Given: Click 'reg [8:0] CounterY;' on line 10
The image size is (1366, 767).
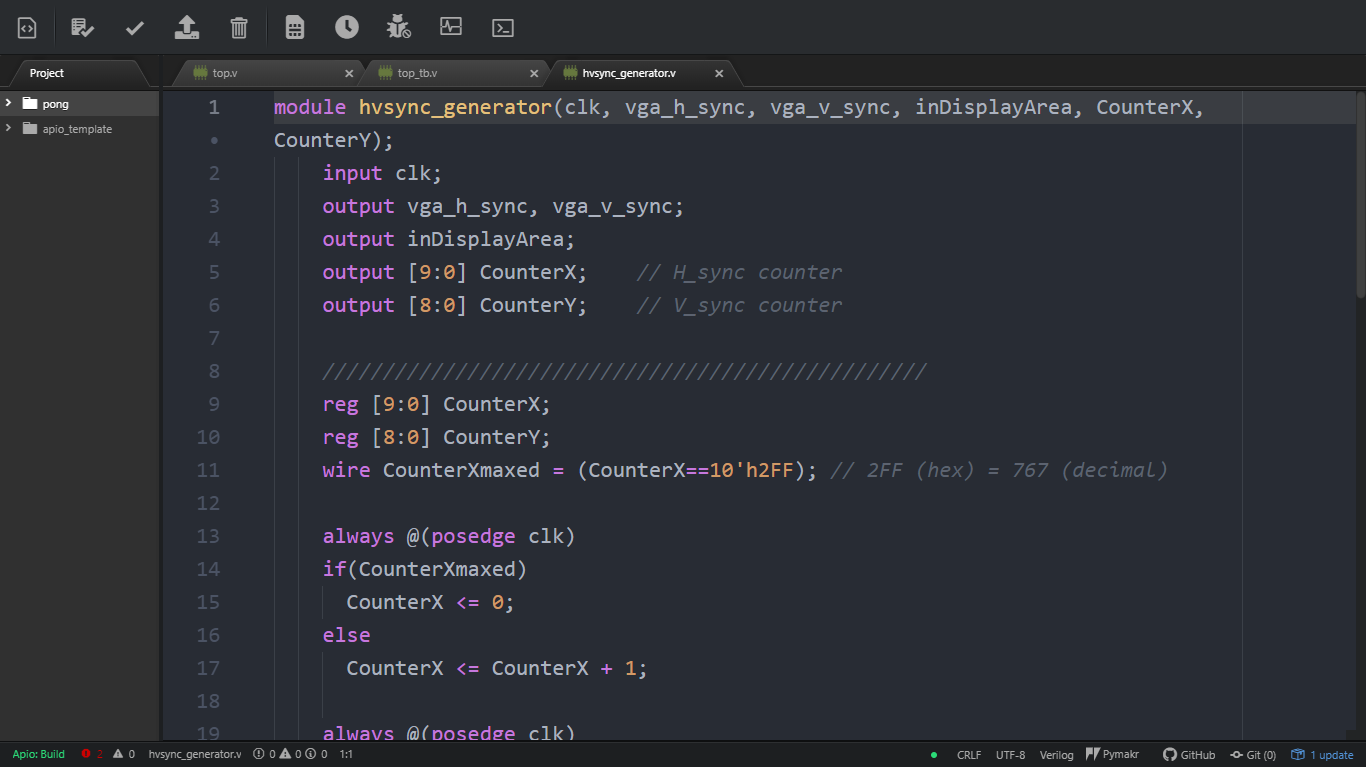Looking at the screenshot, I should 437,437.
